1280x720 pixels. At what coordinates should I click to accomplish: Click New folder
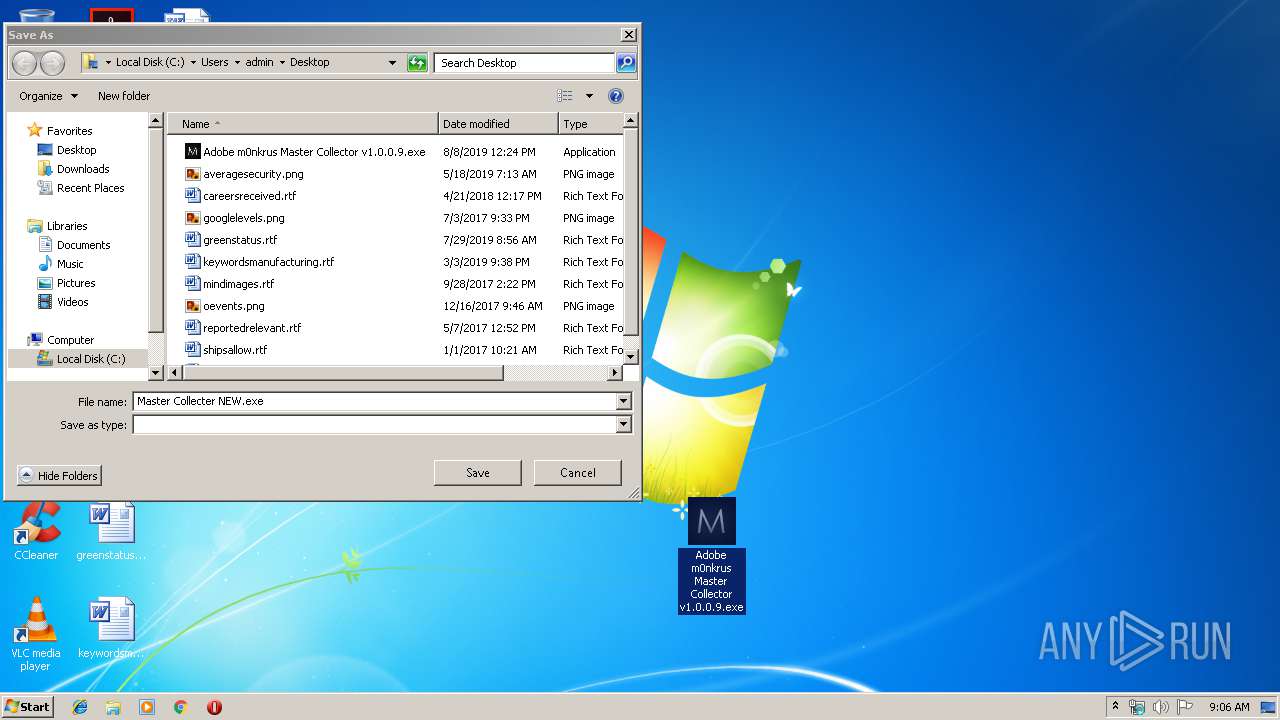click(x=124, y=96)
